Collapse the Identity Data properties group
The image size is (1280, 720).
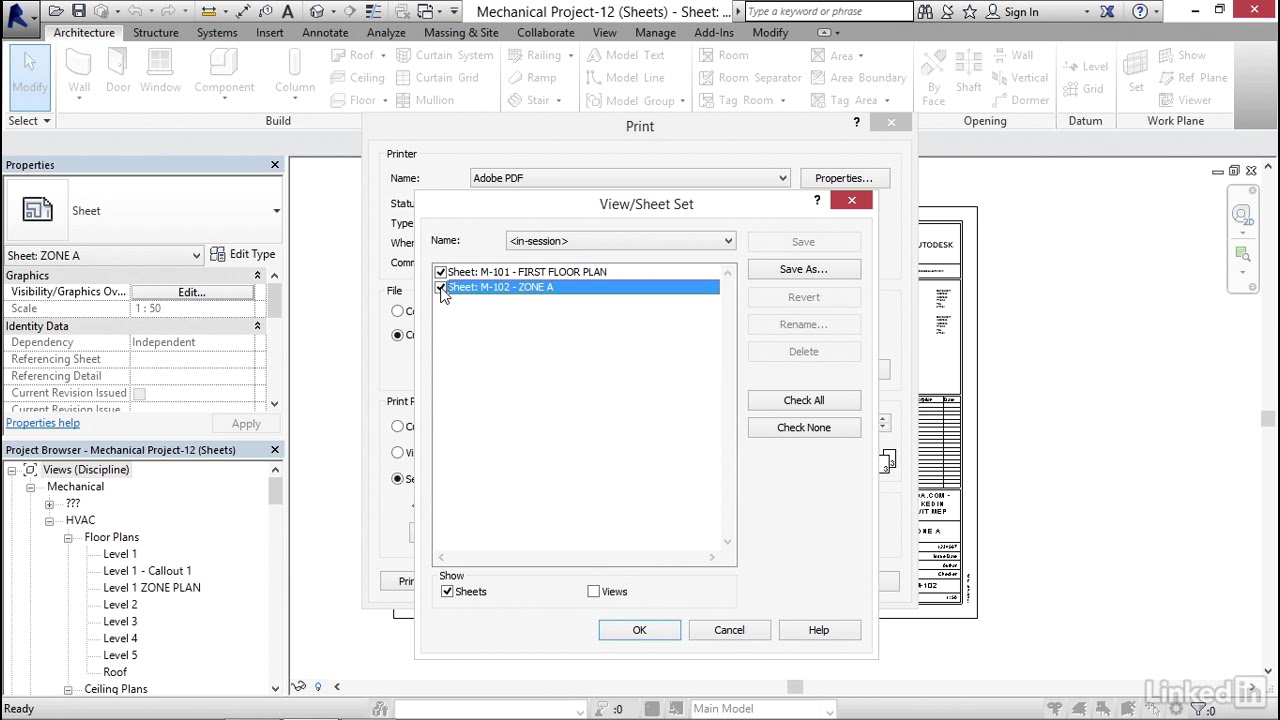257,326
